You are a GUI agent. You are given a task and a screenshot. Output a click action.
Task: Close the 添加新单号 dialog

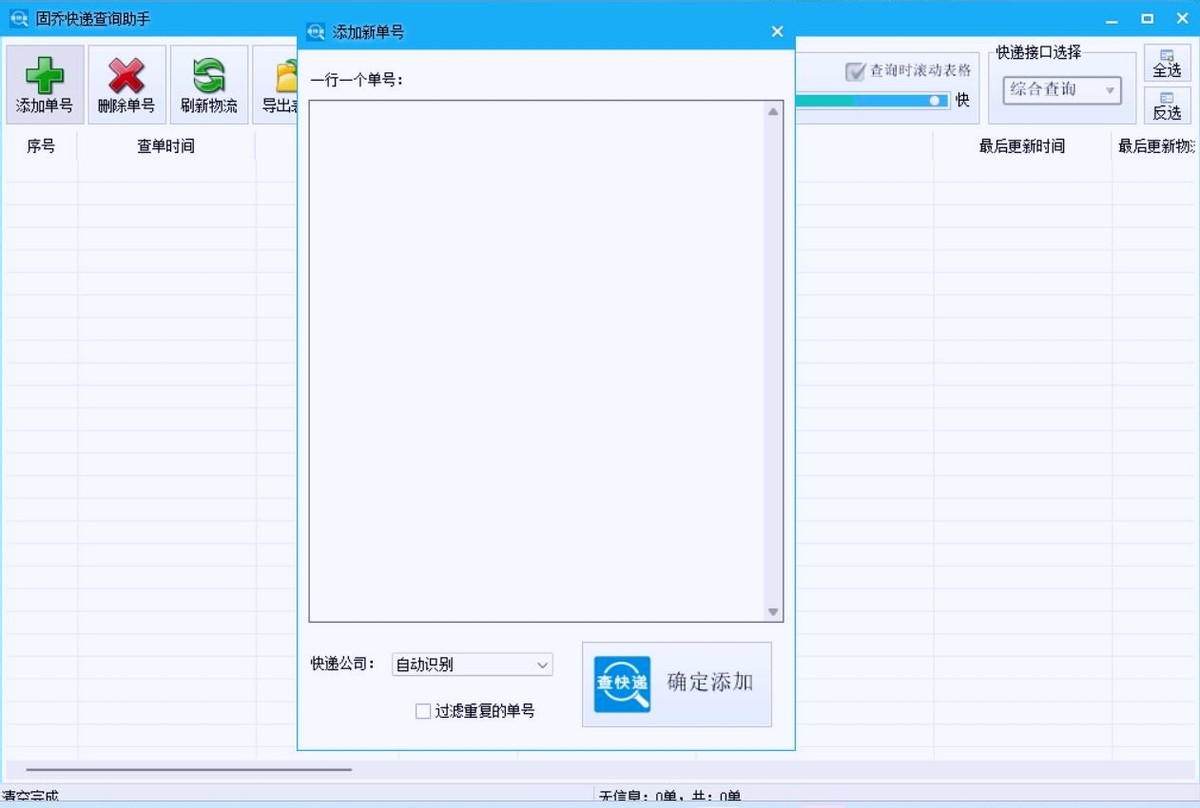point(777,32)
